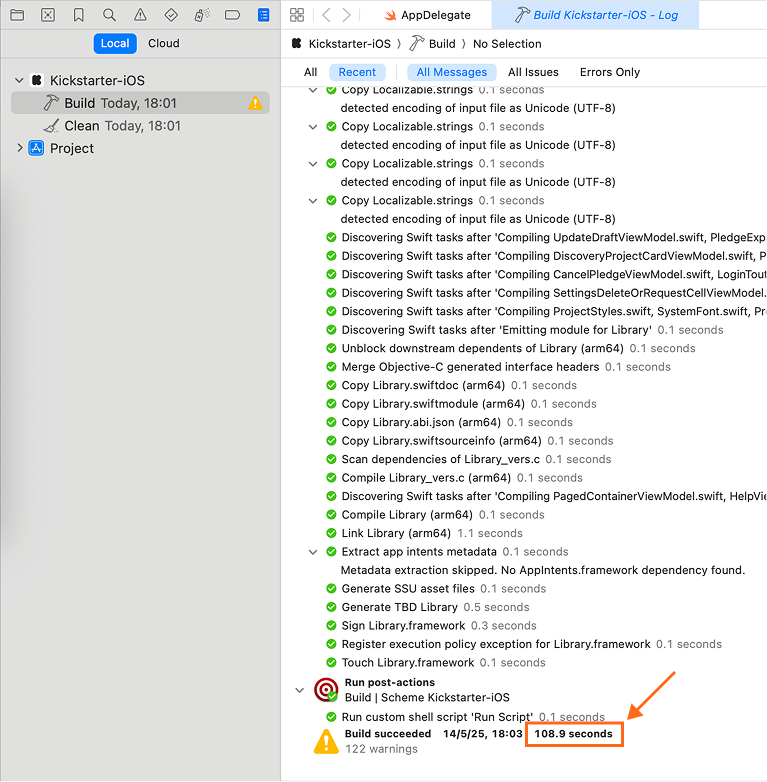Click the related items grid icon

click(x=297, y=15)
